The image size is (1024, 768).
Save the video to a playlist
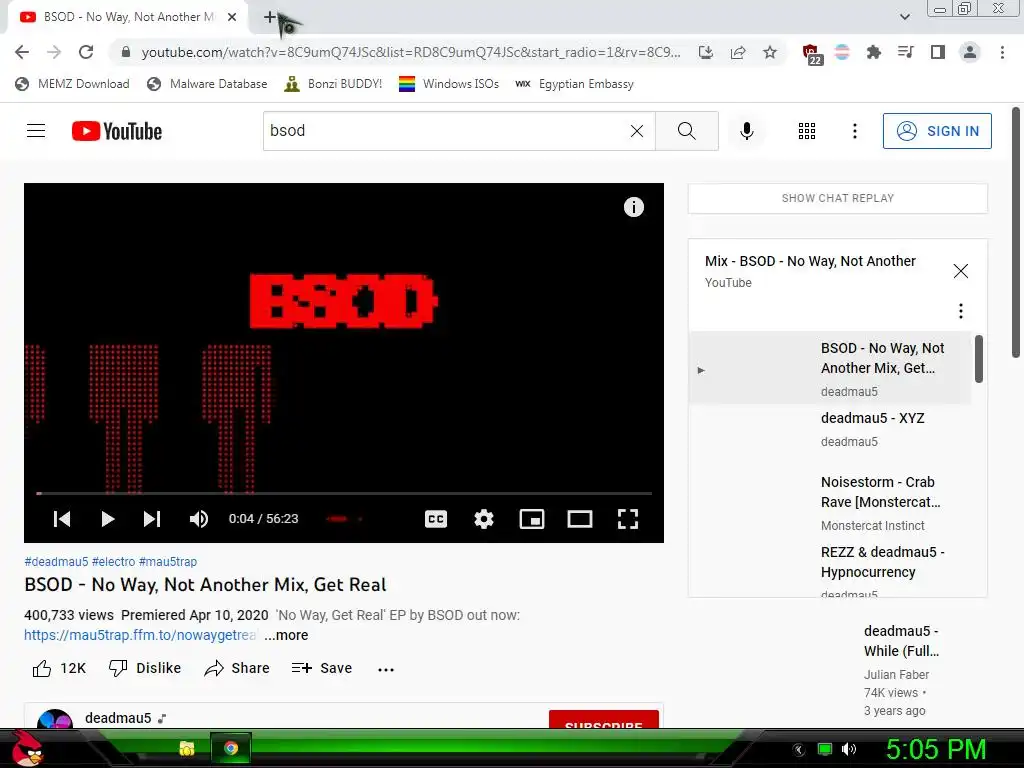322,668
